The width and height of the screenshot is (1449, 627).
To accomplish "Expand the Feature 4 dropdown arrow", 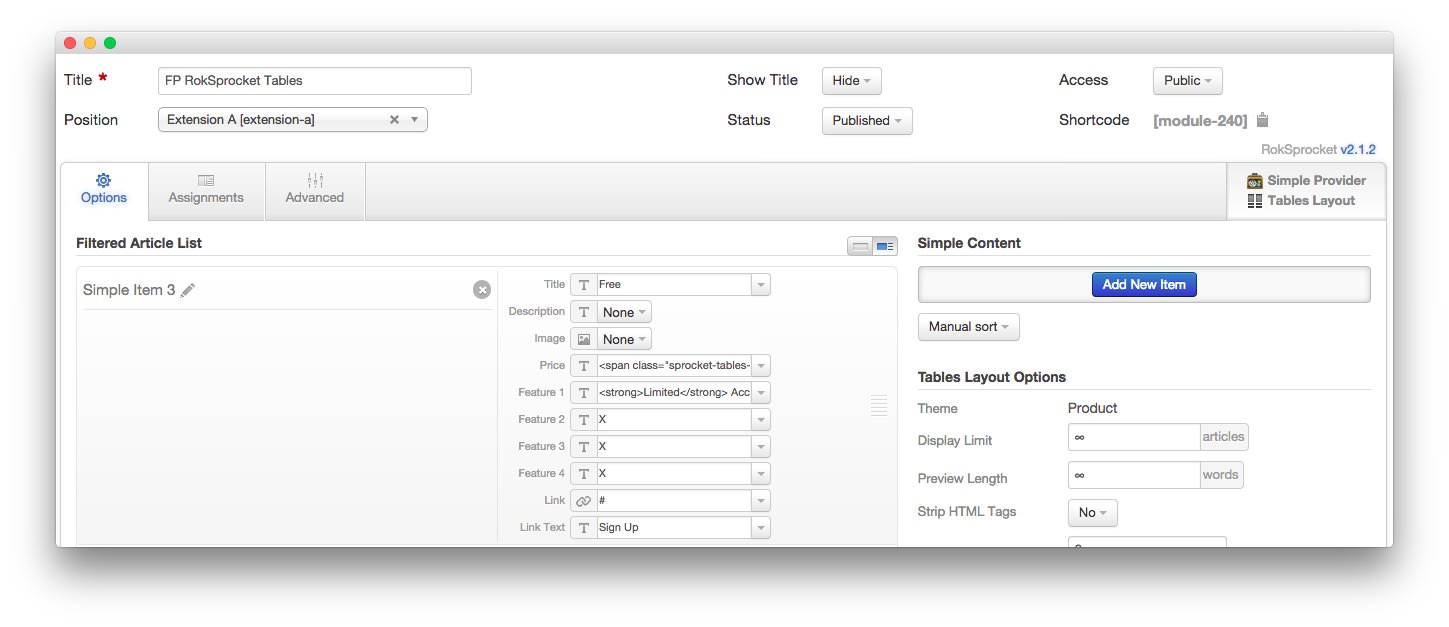I will tap(761, 474).
